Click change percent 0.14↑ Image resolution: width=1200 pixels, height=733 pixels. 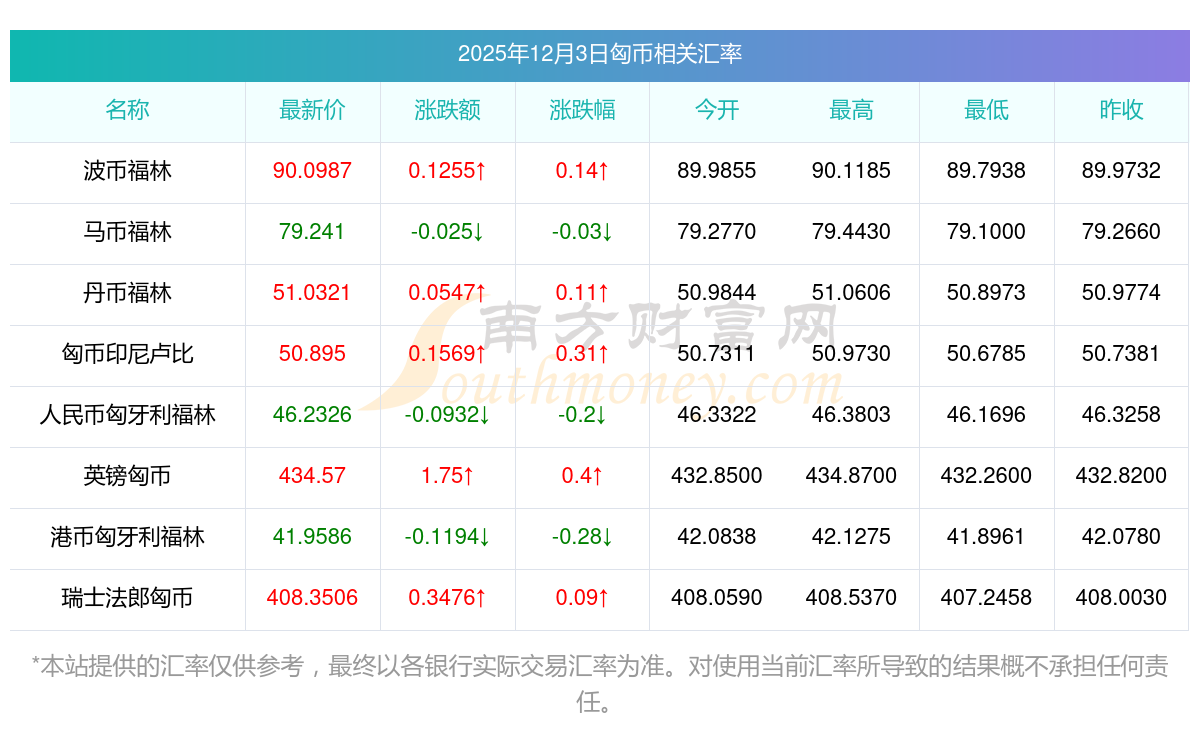coord(583,171)
